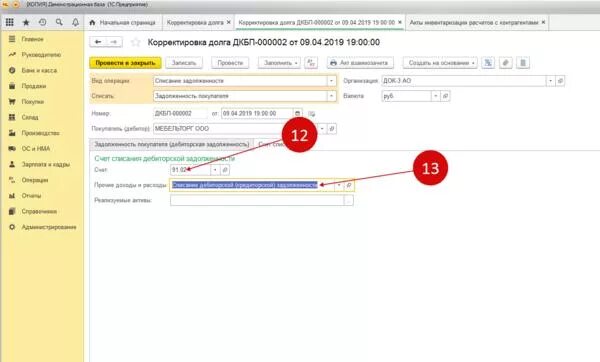Open the notifications bell

point(75,23)
